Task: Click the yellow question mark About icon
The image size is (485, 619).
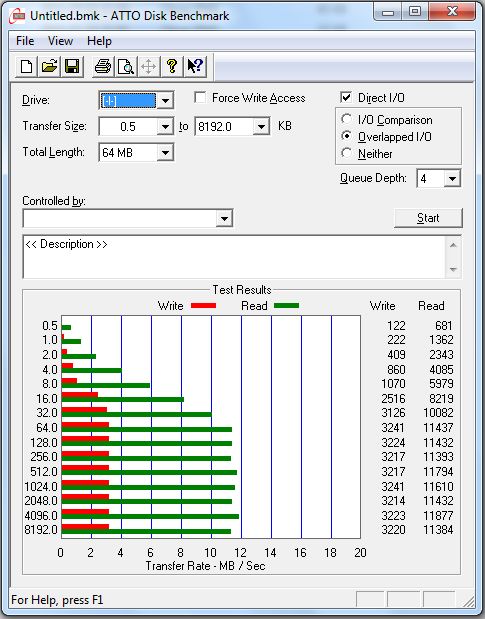Action: 172,66
